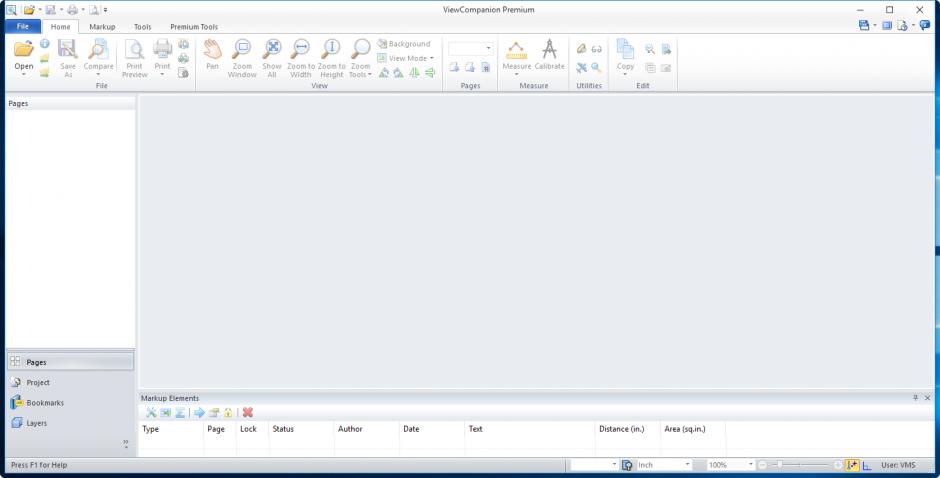Viewport: 940px width, 478px height.
Task: Click the Area (sq.in.) column header
Action: click(693, 429)
